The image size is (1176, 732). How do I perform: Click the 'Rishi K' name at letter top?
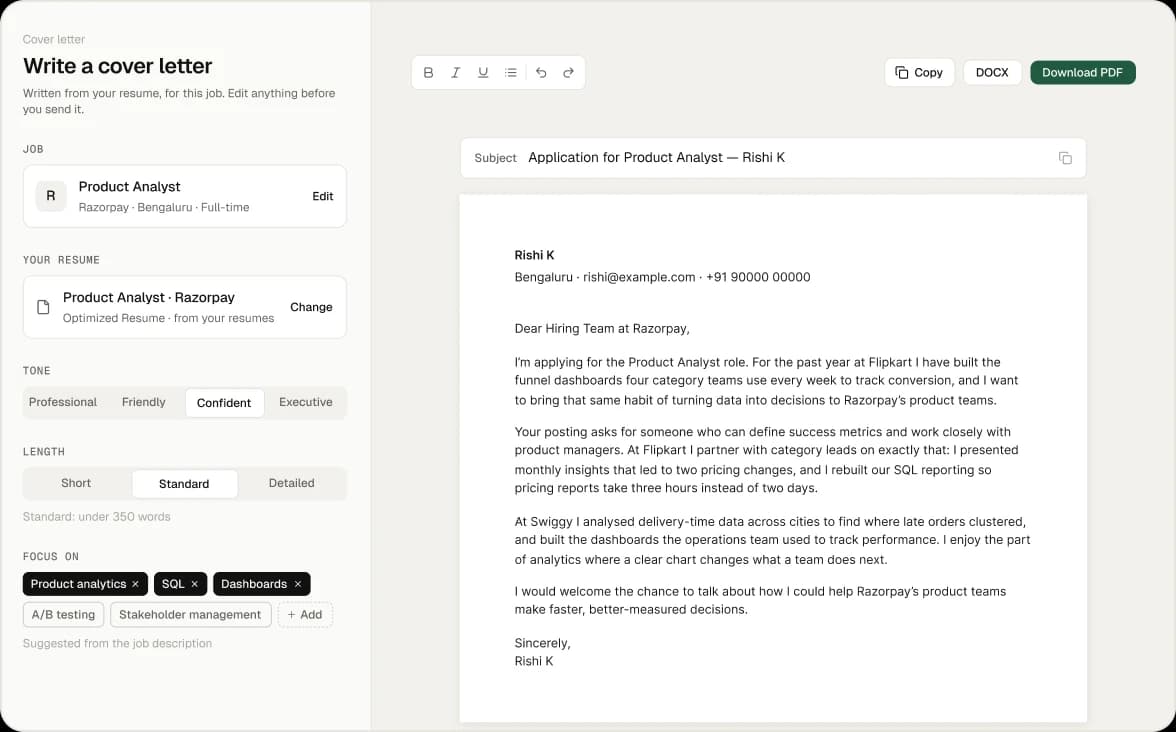[x=534, y=255]
